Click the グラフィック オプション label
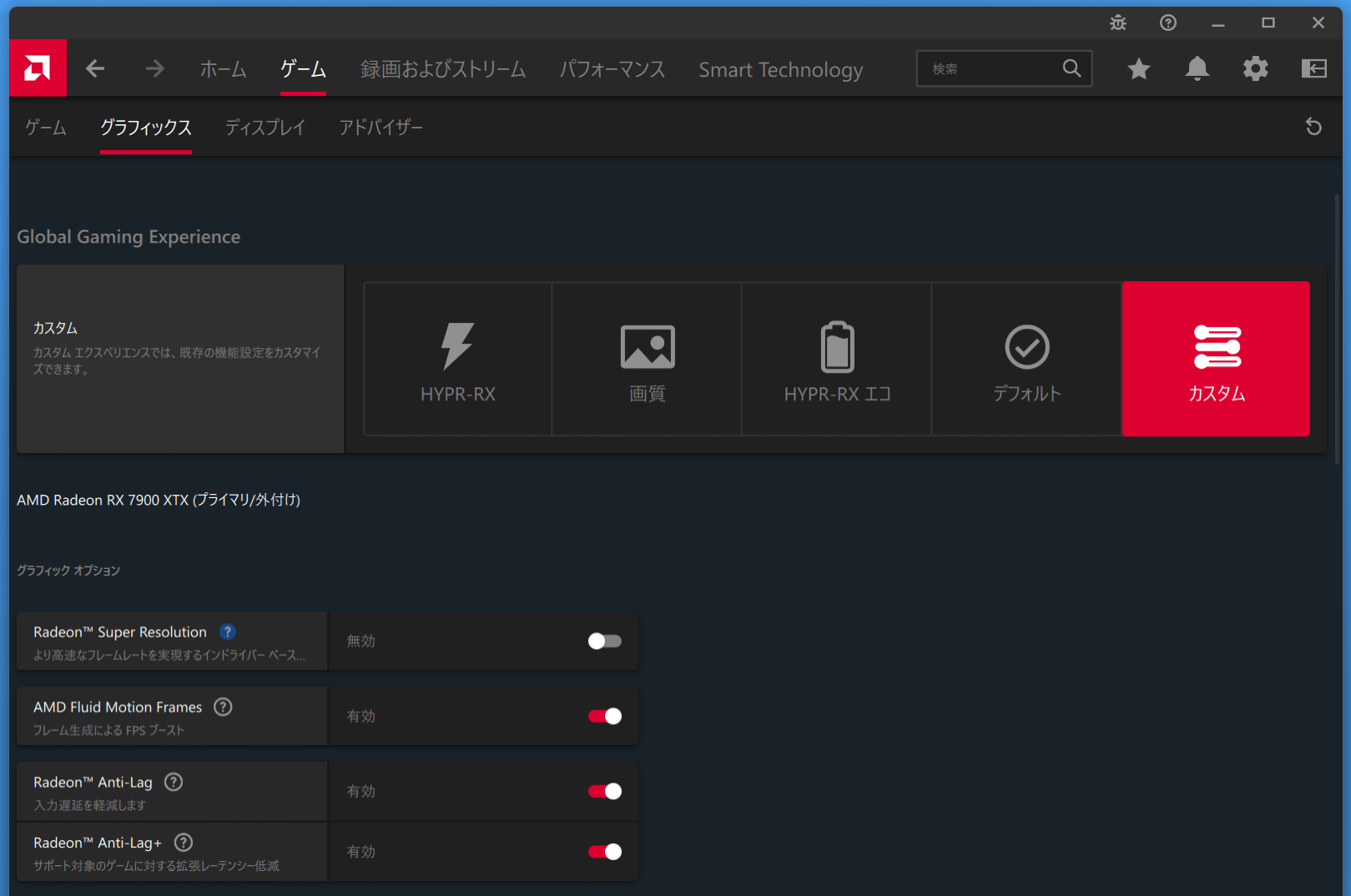This screenshot has width=1351, height=896. [68, 571]
